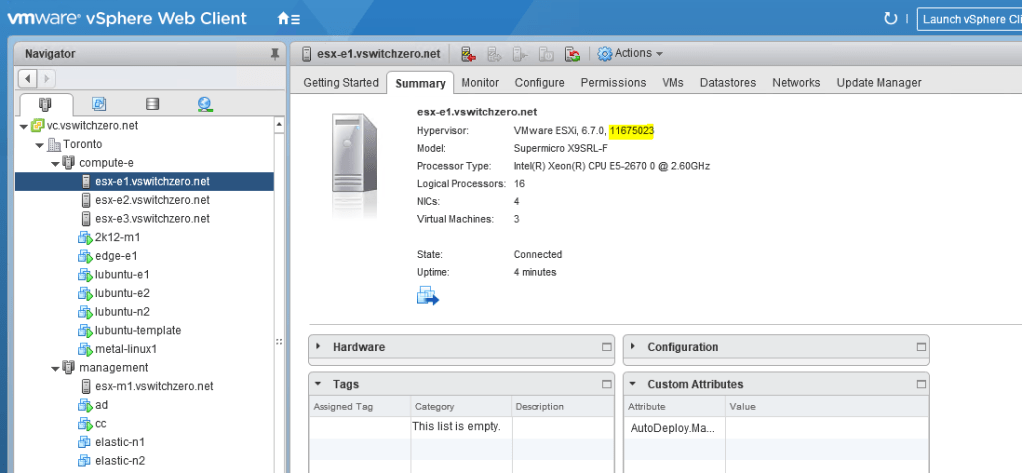Click the VM migrate icon below Uptime
1022x473 pixels.
(x=428, y=295)
